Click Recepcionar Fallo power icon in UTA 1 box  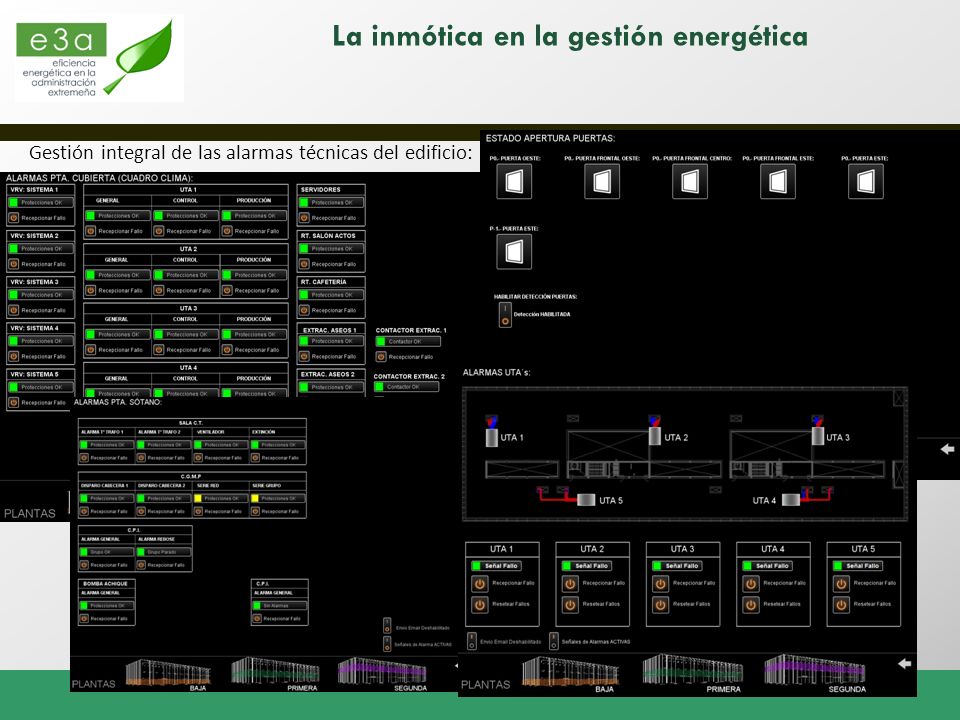tap(479, 583)
